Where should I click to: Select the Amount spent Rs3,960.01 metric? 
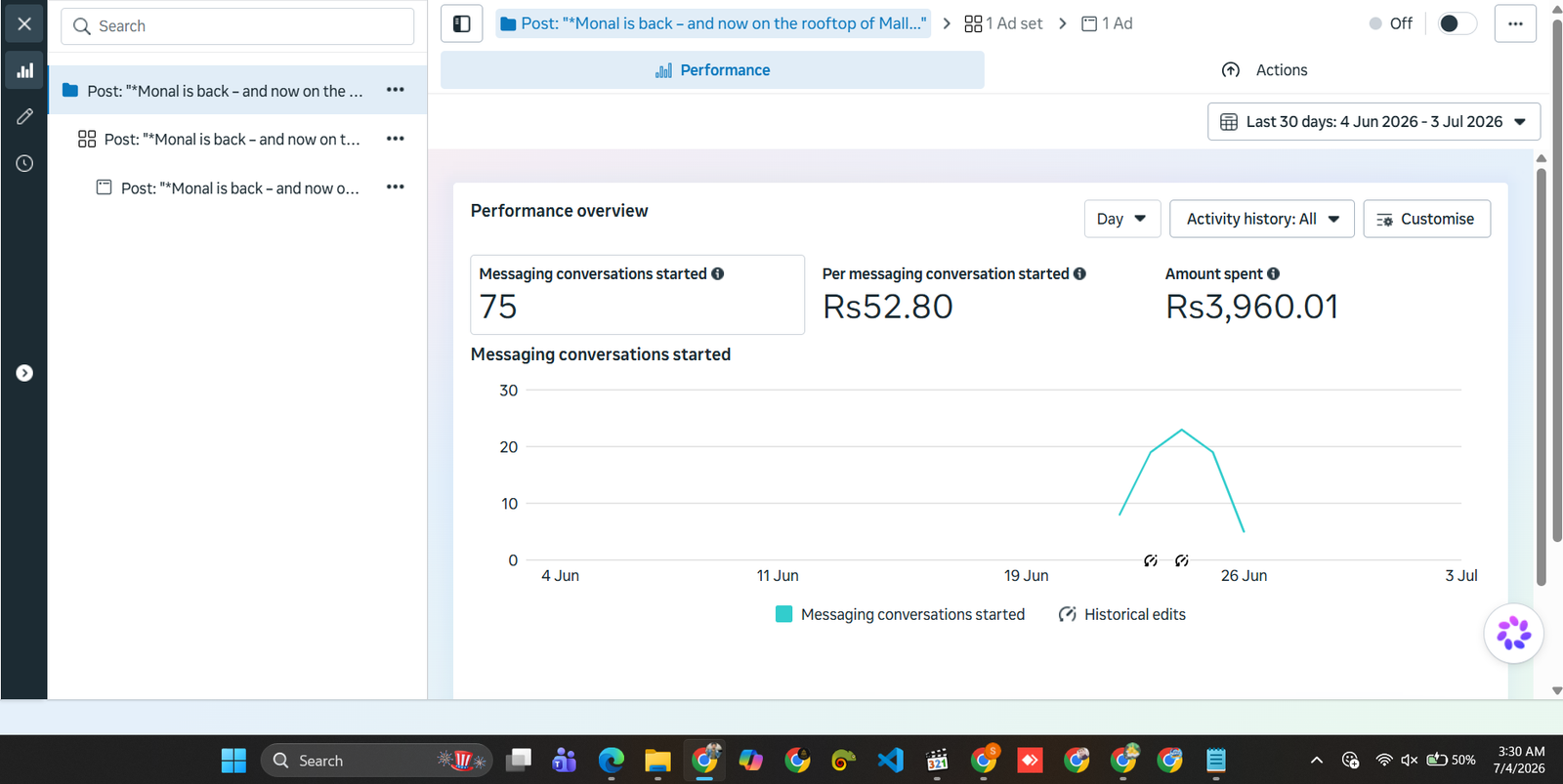pos(1324,295)
